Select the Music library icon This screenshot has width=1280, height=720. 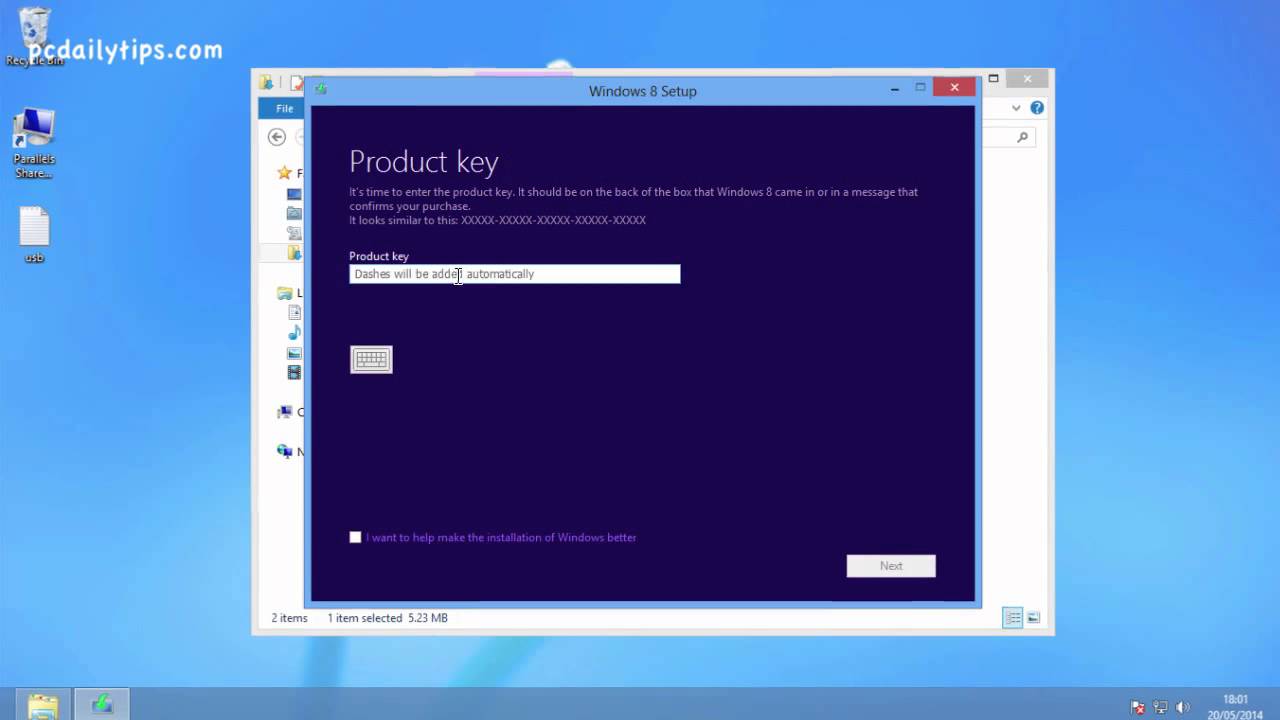(294, 333)
